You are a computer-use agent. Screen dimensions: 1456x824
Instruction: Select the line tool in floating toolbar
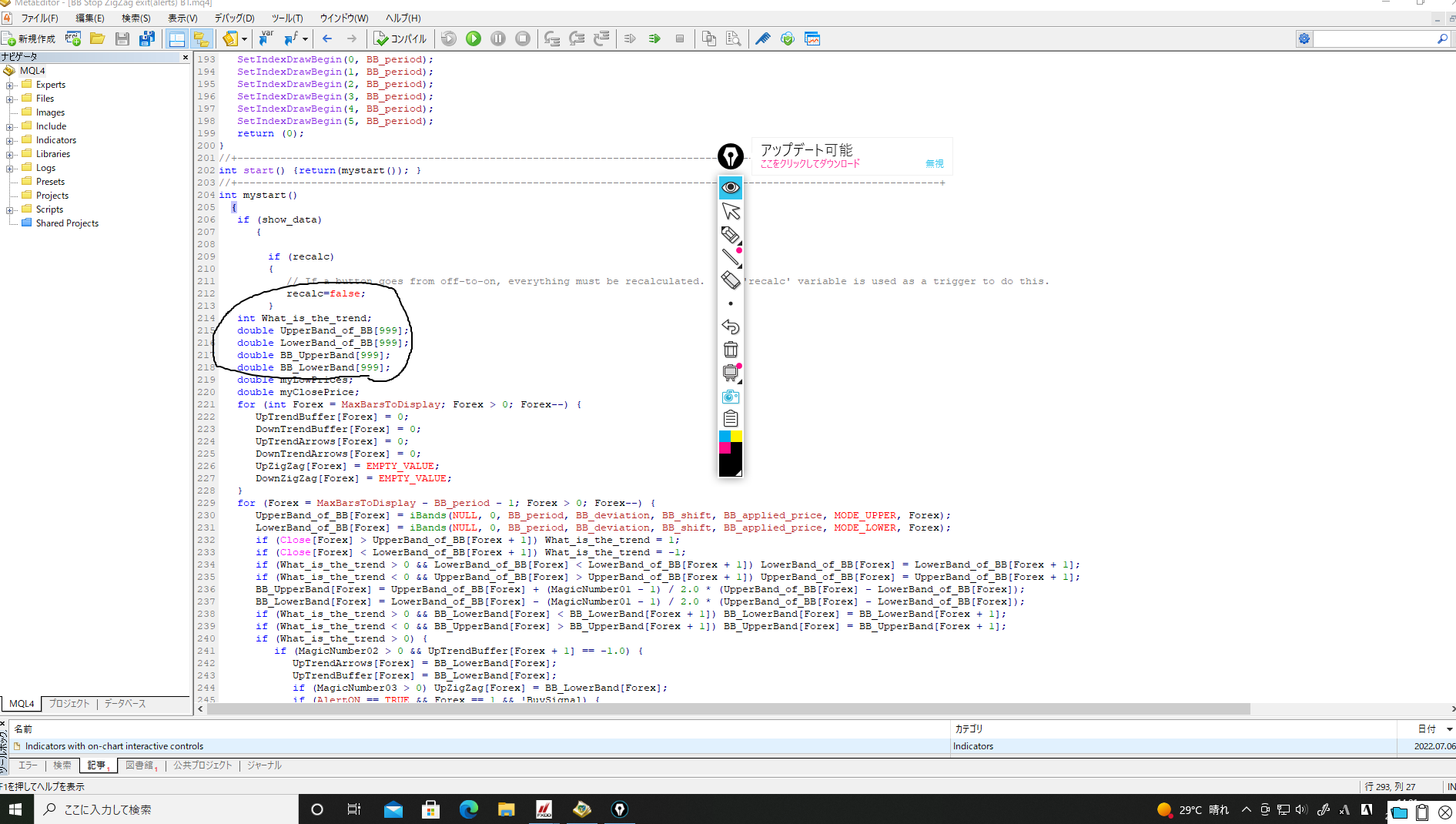coord(731,257)
